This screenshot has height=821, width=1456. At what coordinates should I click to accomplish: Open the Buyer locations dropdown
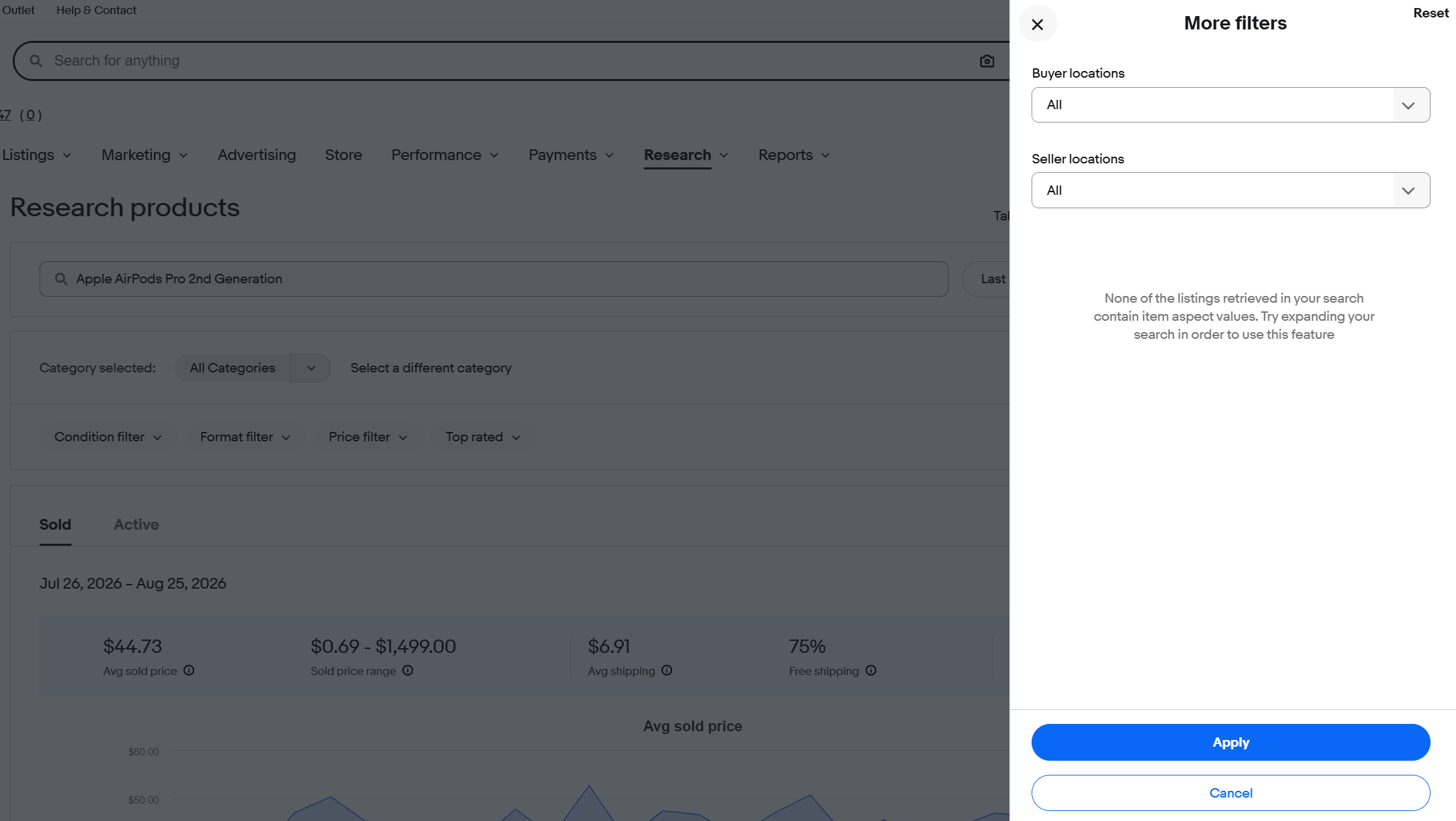(x=1230, y=105)
